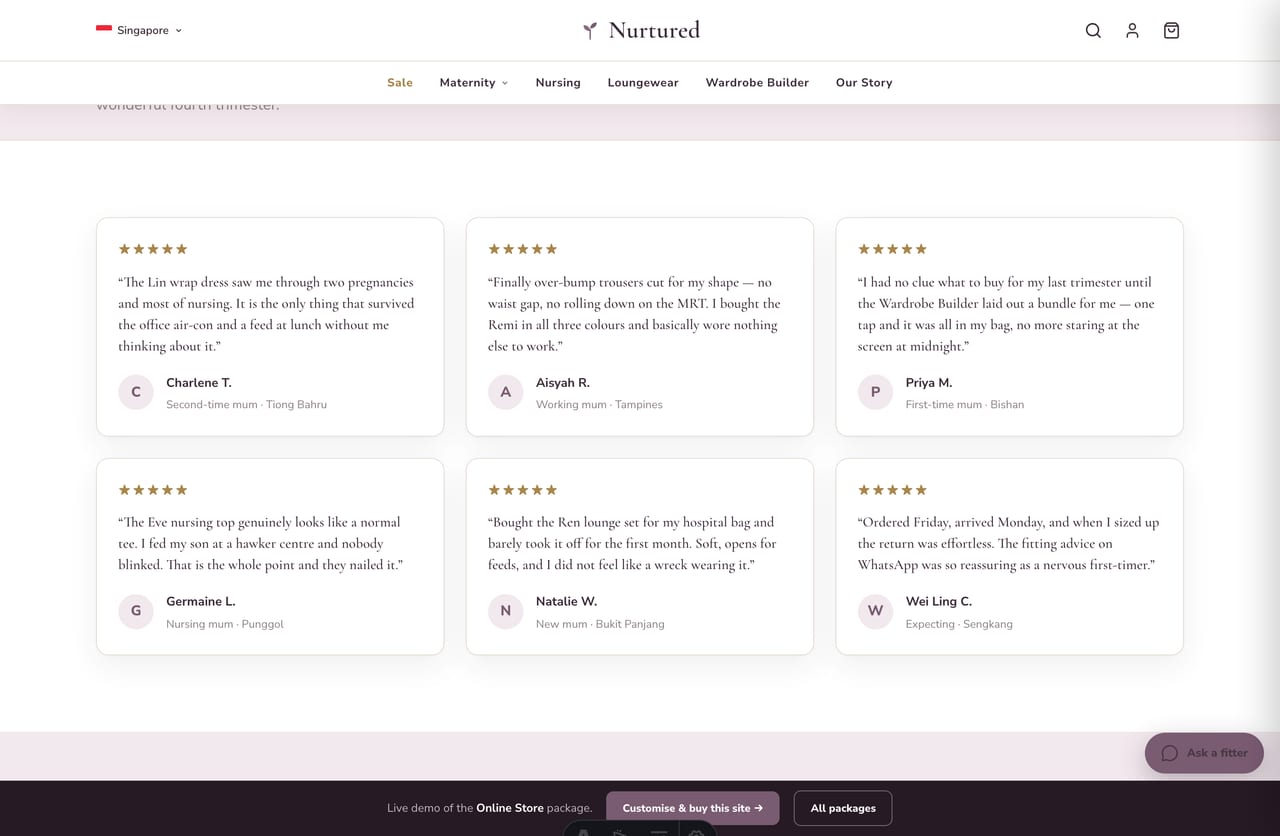Select reviewer name Natalie W.
The width and height of the screenshot is (1280, 836).
(x=567, y=602)
